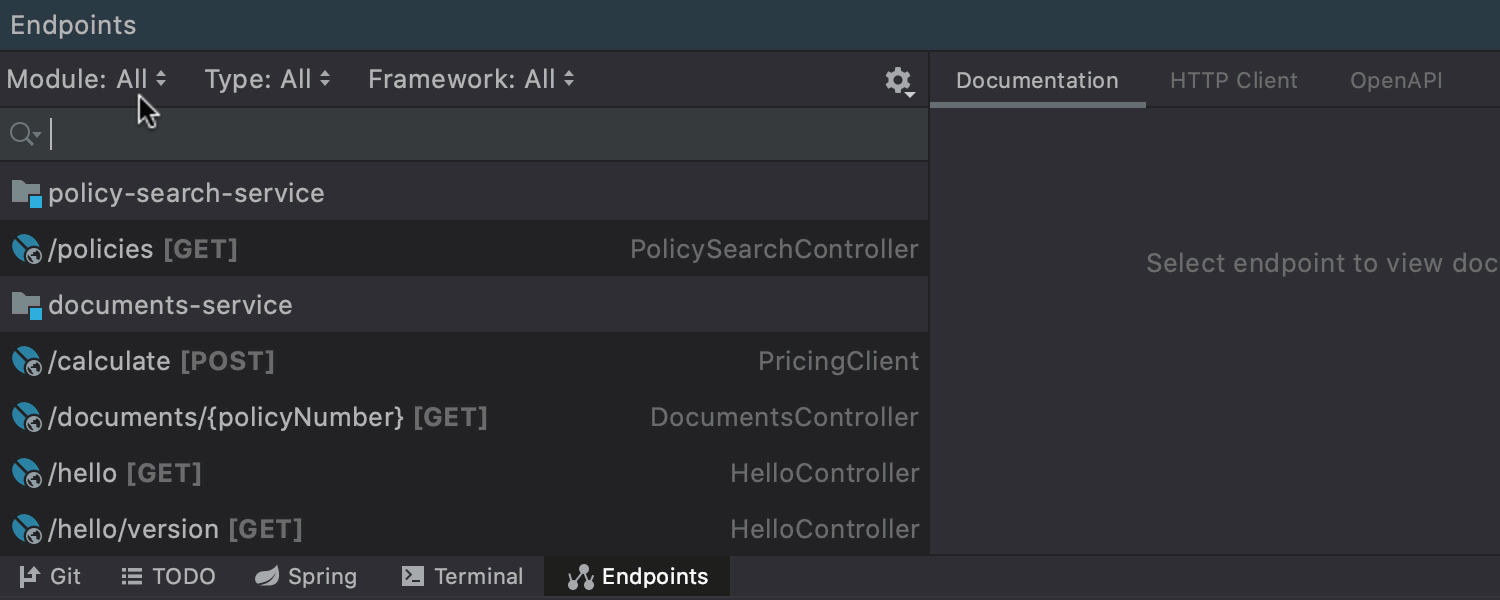Open the Terminal tool window
This screenshot has height=600, width=1500.
pos(462,577)
